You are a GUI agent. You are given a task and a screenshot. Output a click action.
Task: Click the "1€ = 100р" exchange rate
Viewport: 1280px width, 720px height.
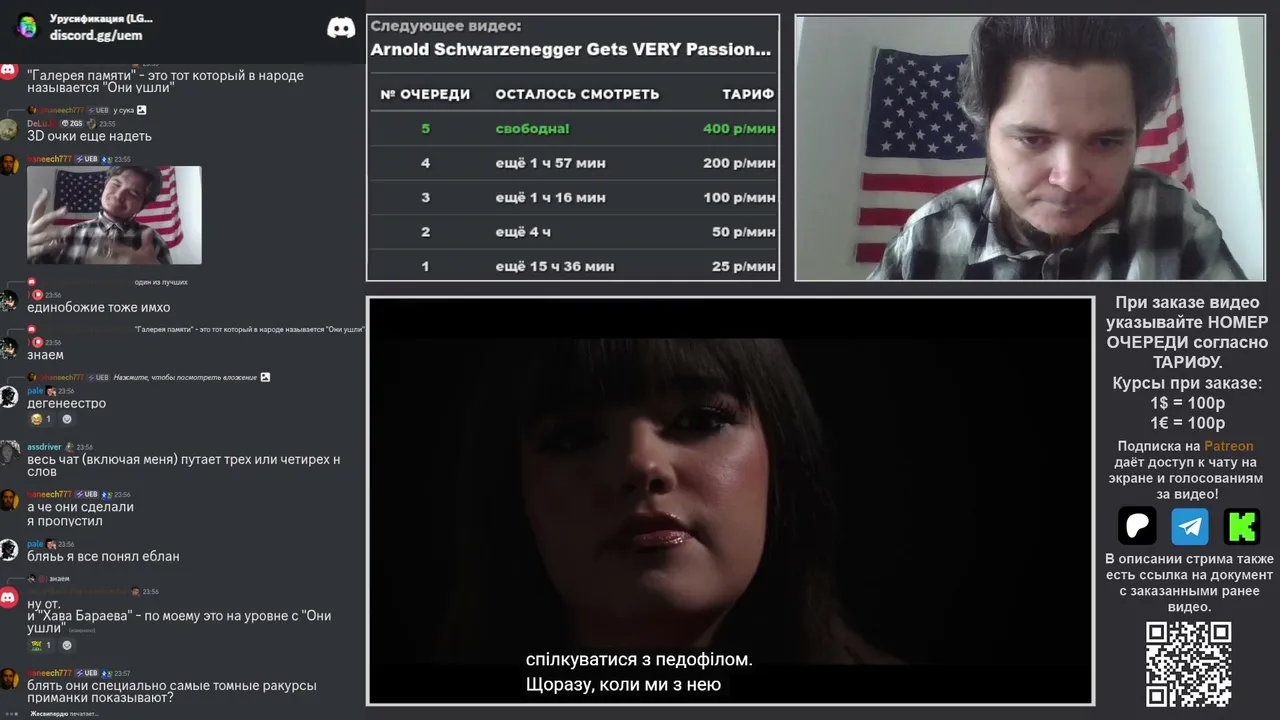pyautogui.click(x=1188, y=423)
